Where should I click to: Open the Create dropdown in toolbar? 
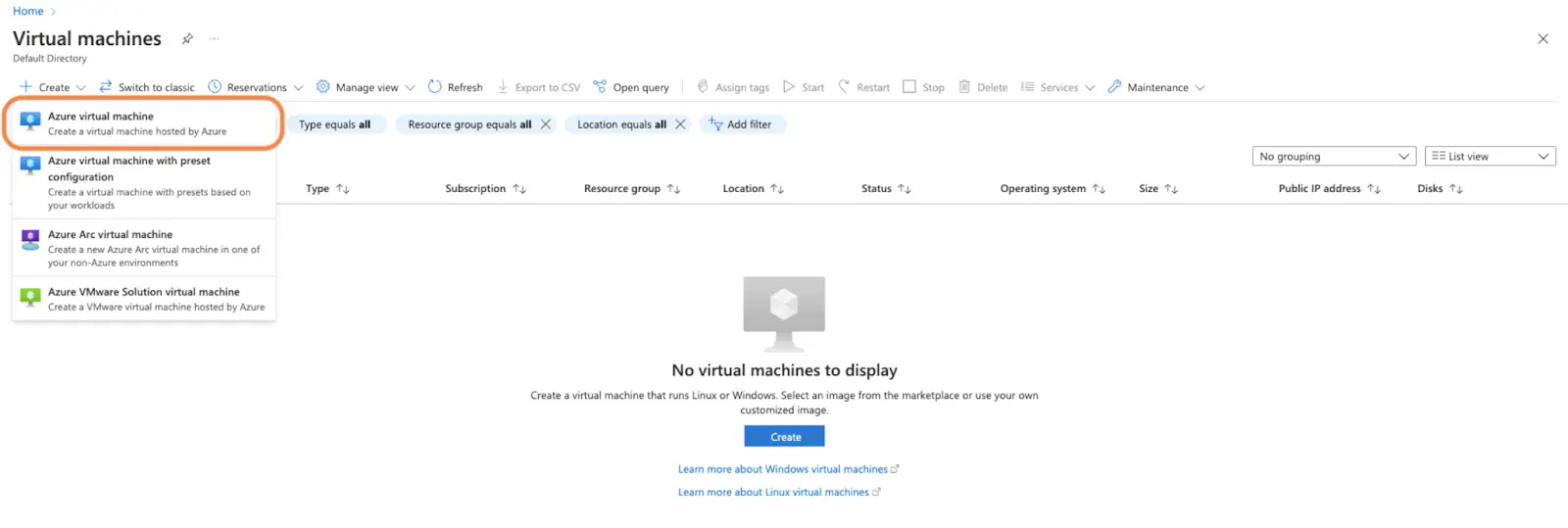pyautogui.click(x=53, y=87)
